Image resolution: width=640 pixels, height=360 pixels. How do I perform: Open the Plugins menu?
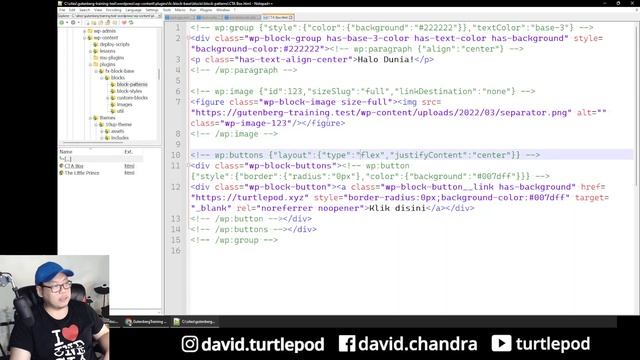point(206,10)
